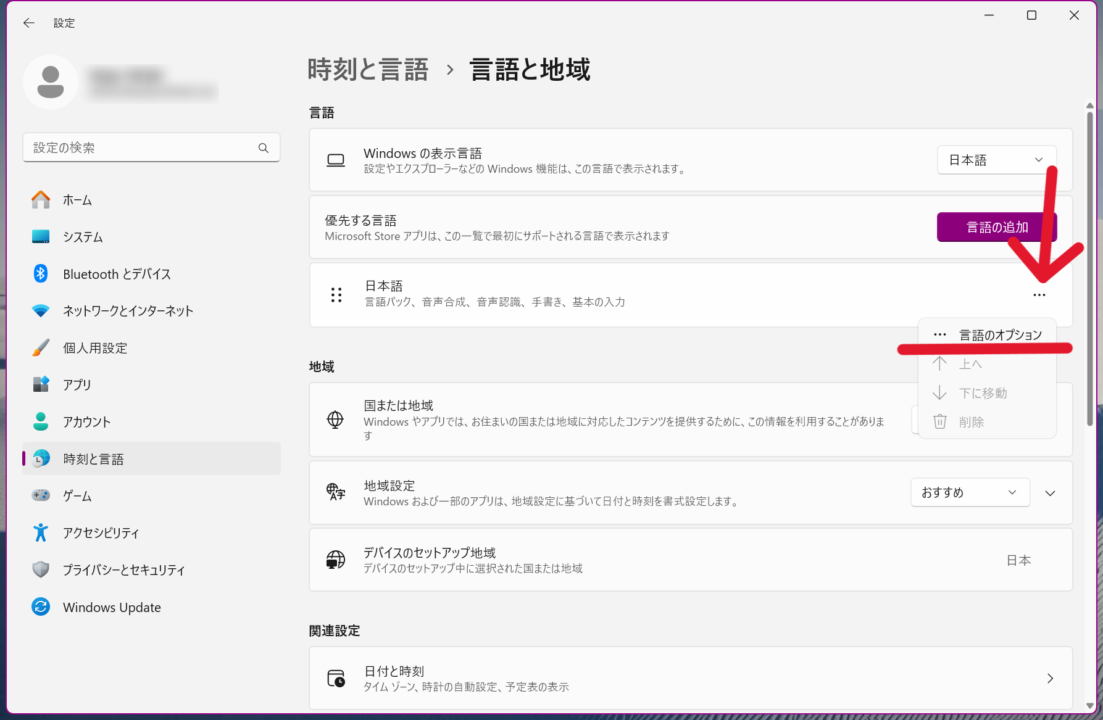This screenshot has width=1103, height=720.
Task: Click the scrollbar down arrow
Action: coord(1090,705)
